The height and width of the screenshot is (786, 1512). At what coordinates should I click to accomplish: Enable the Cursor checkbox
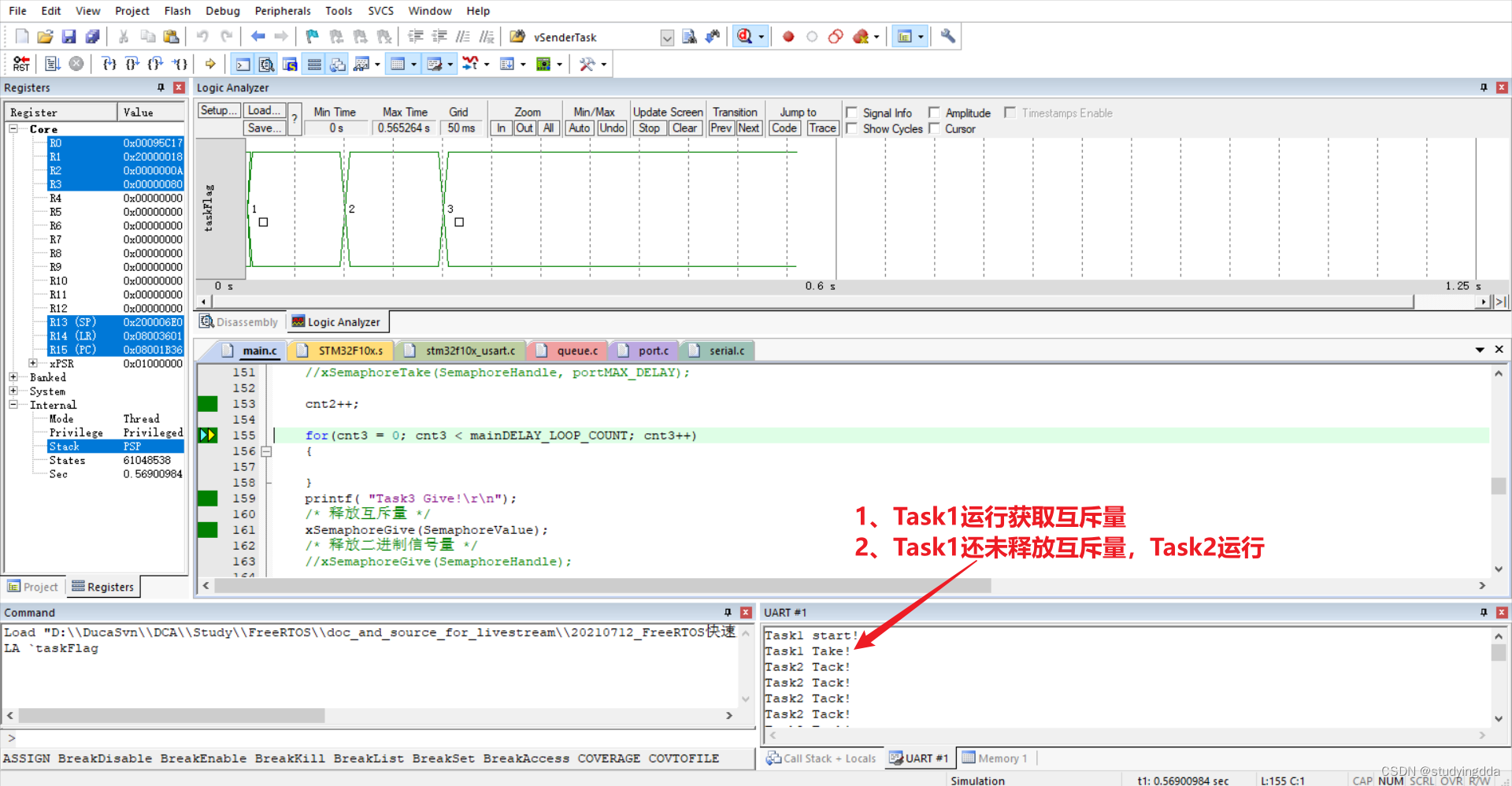934,128
